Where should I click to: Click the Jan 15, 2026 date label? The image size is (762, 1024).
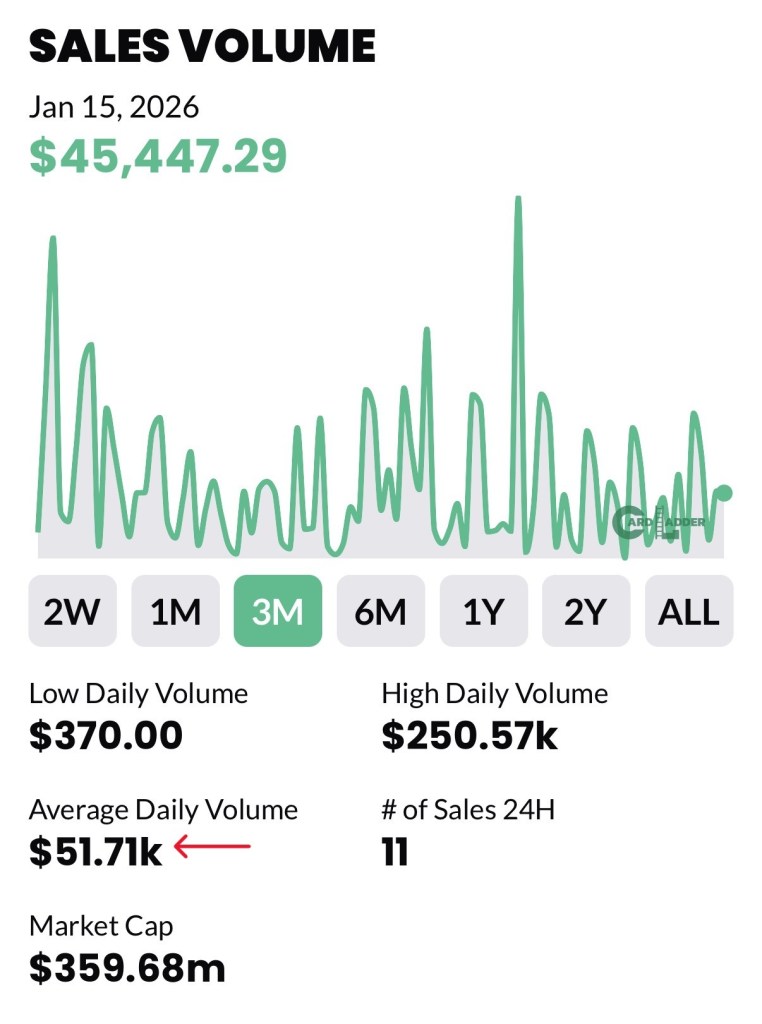[x=114, y=106]
